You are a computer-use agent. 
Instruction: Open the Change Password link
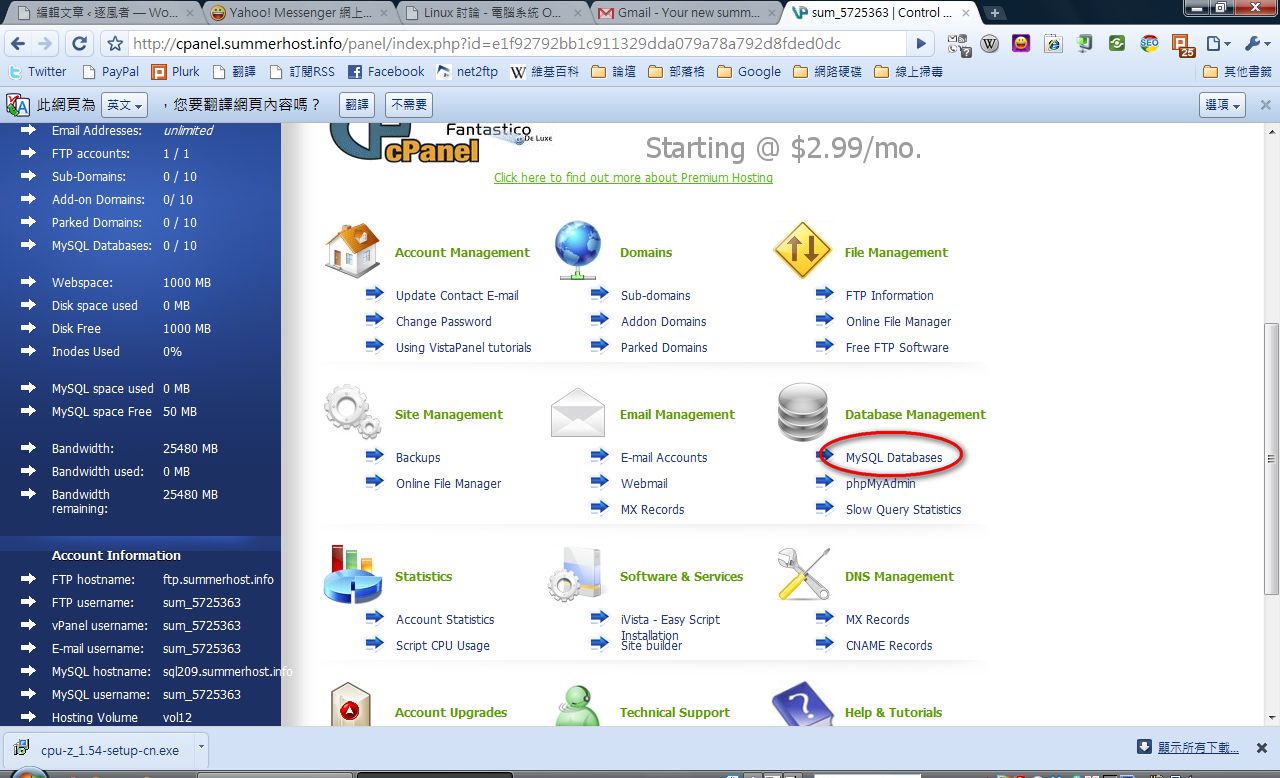click(443, 321)
